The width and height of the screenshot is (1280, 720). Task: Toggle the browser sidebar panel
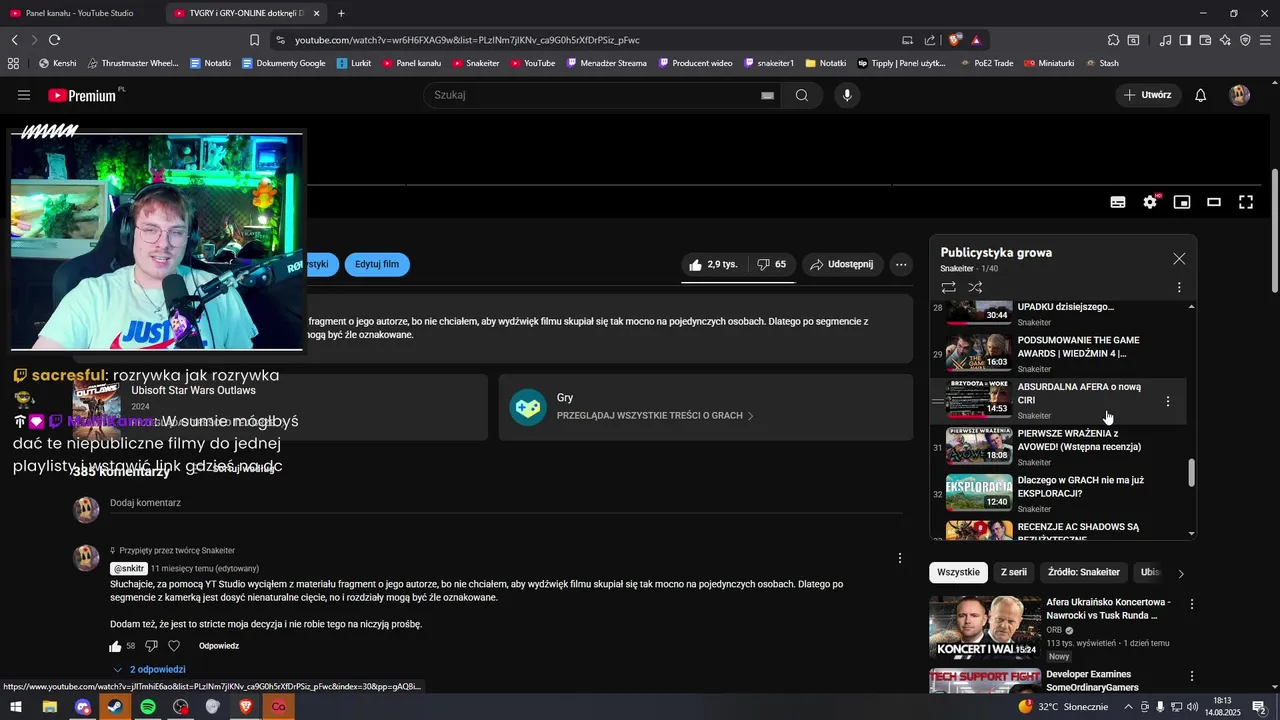1185,40
